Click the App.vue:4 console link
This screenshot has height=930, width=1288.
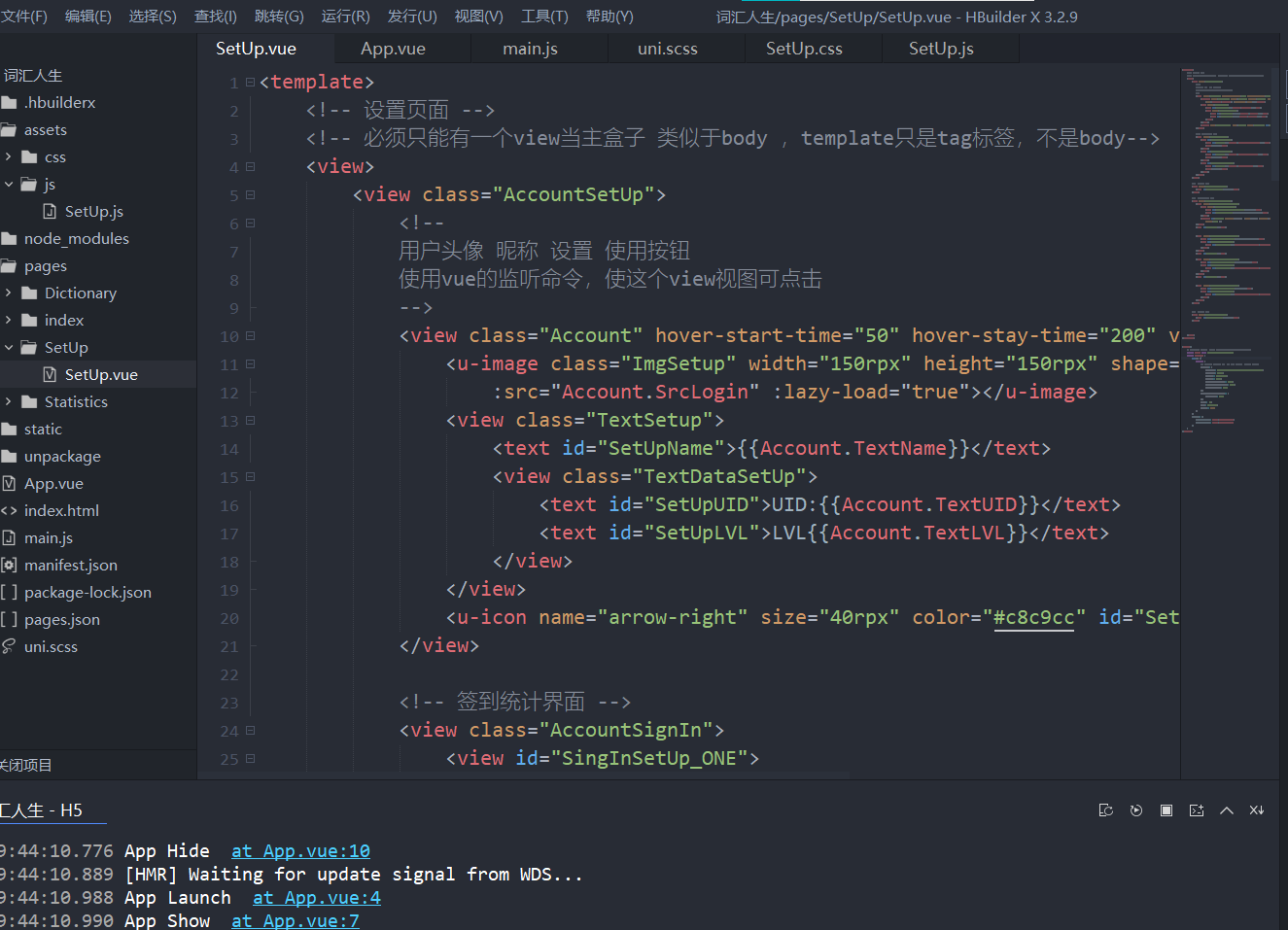316,897
